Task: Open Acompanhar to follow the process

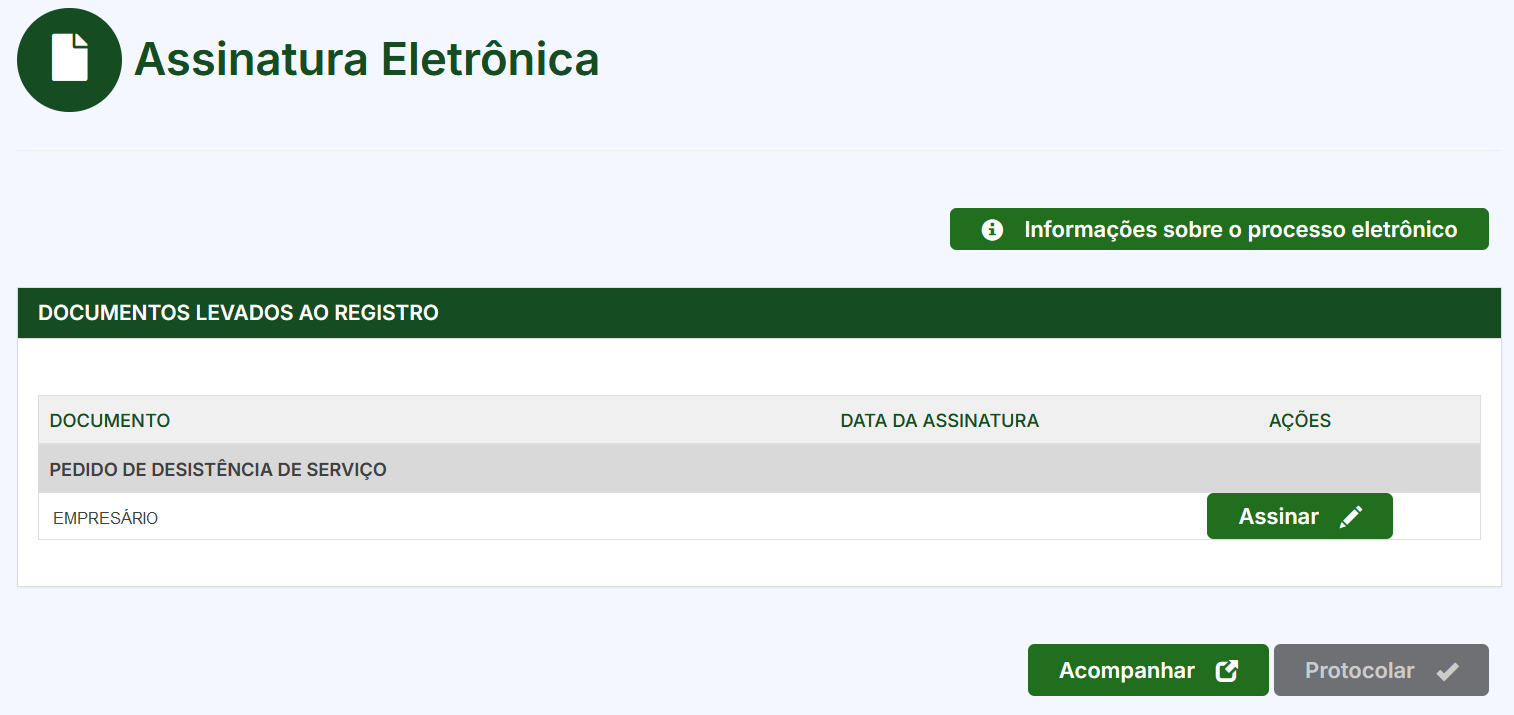Action: click(1147, 670)
